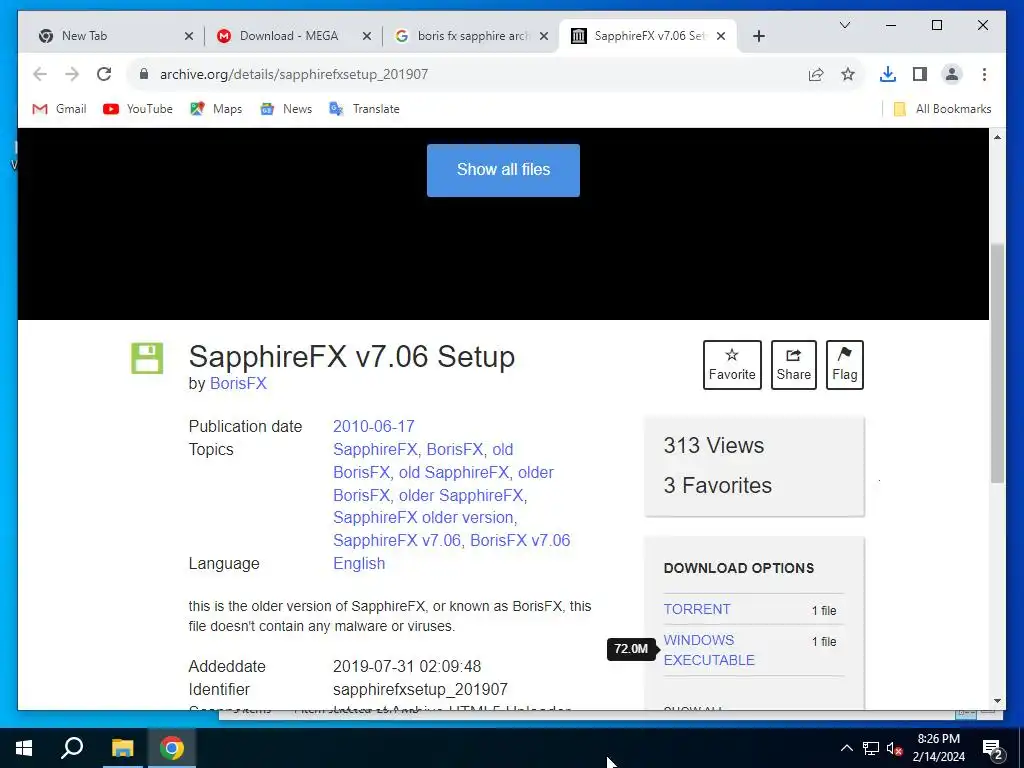View site information lock icon
Screen dimensions: 1024x768
click(144, 74)
